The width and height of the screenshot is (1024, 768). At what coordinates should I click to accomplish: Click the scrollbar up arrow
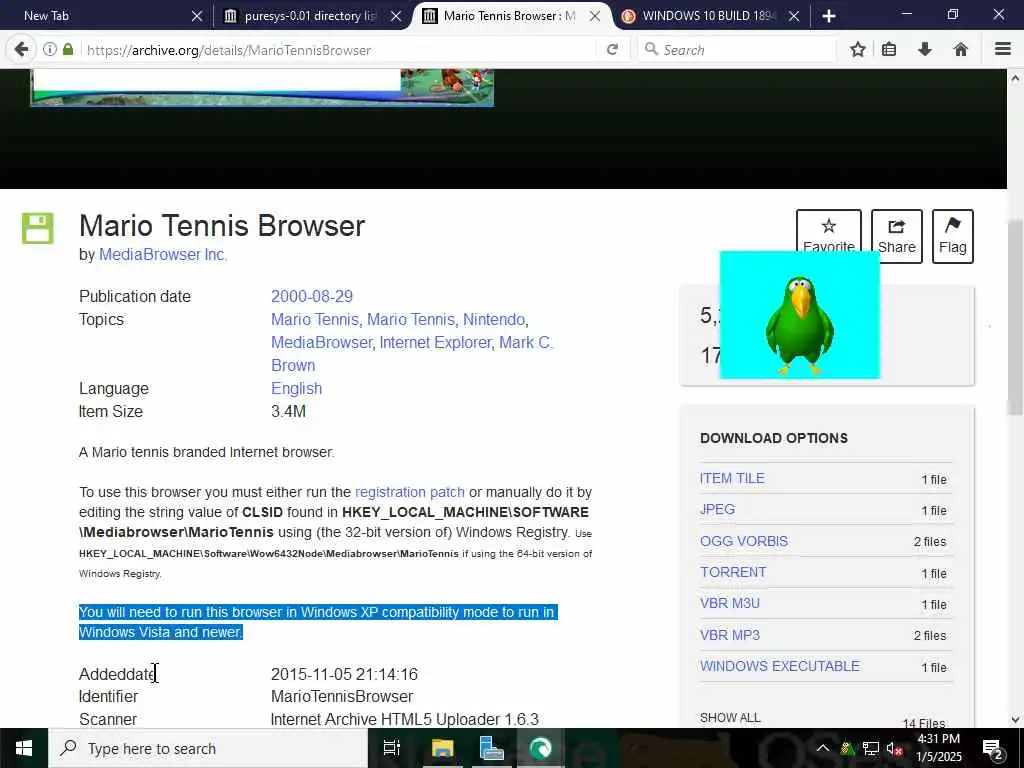tap(1015, 78)
